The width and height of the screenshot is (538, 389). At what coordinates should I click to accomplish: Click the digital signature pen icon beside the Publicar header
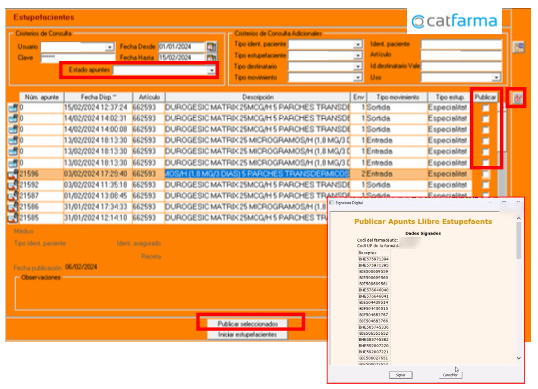pos(517,98)
